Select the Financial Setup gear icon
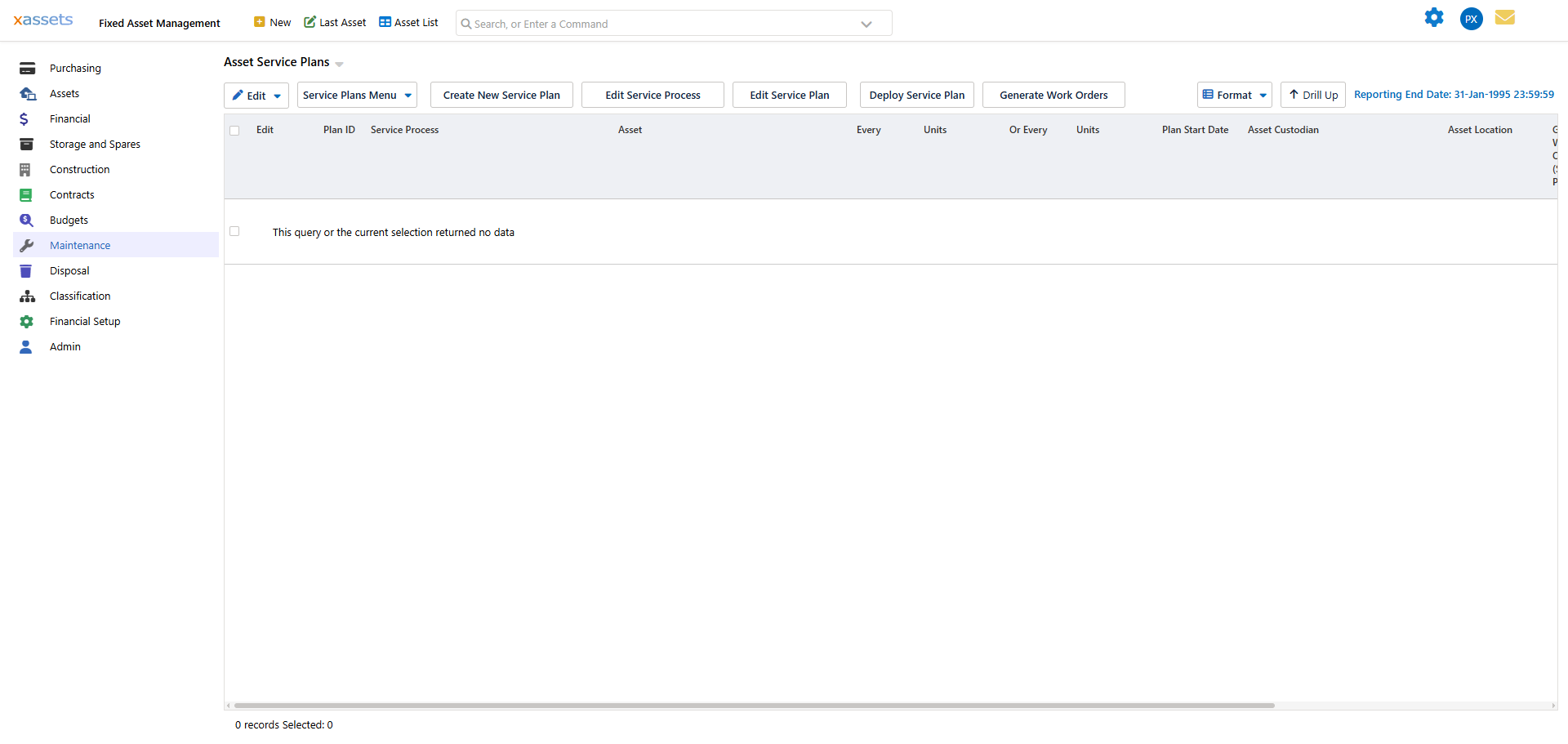The image size is (1568, 744). [x=27, y=321]
